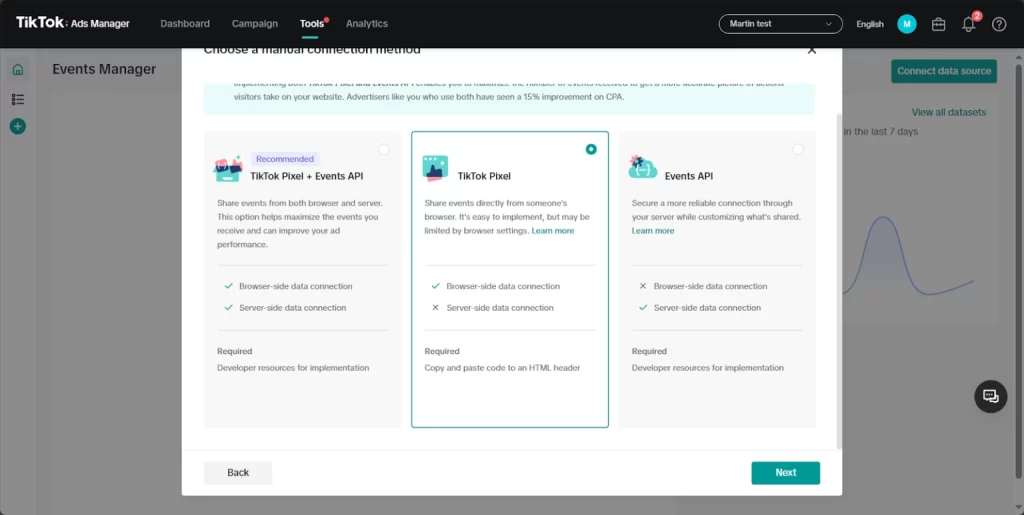Click the page's right-side scrollbar

pyautogui.click(x=1019, y=271)
